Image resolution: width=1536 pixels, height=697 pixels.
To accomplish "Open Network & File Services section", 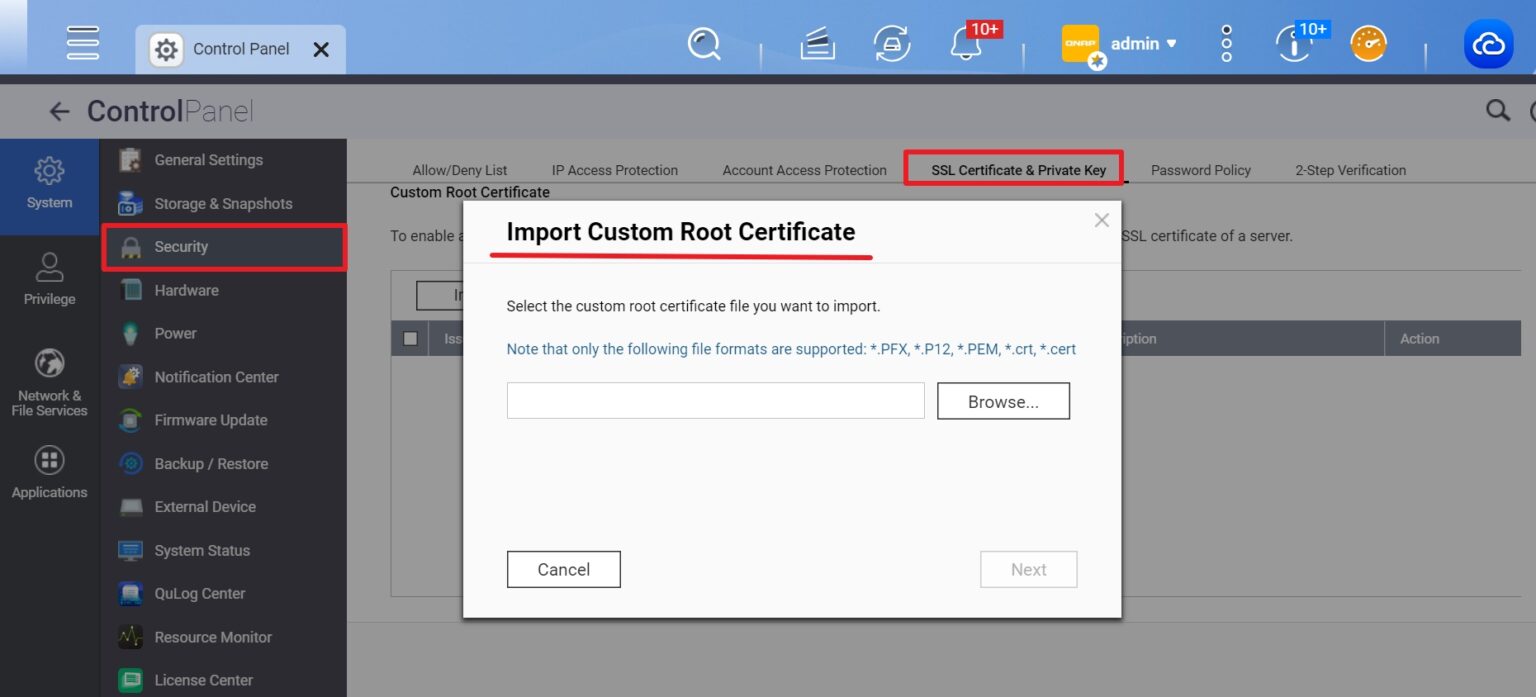I will coord(49,382).
